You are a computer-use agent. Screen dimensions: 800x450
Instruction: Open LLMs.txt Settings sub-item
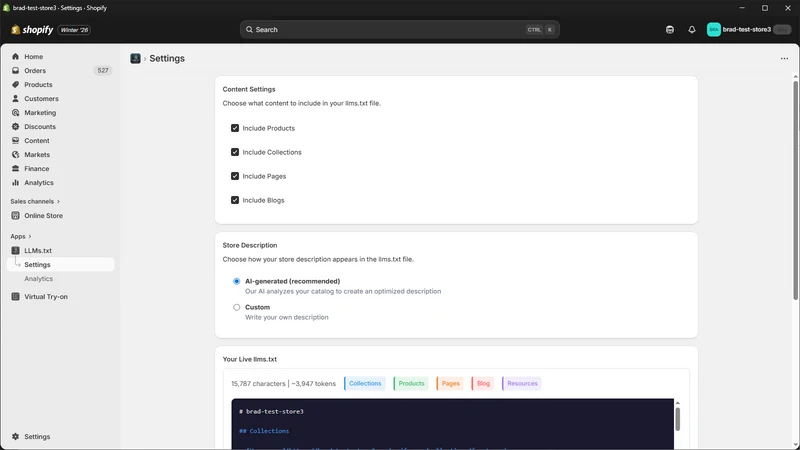61,265
